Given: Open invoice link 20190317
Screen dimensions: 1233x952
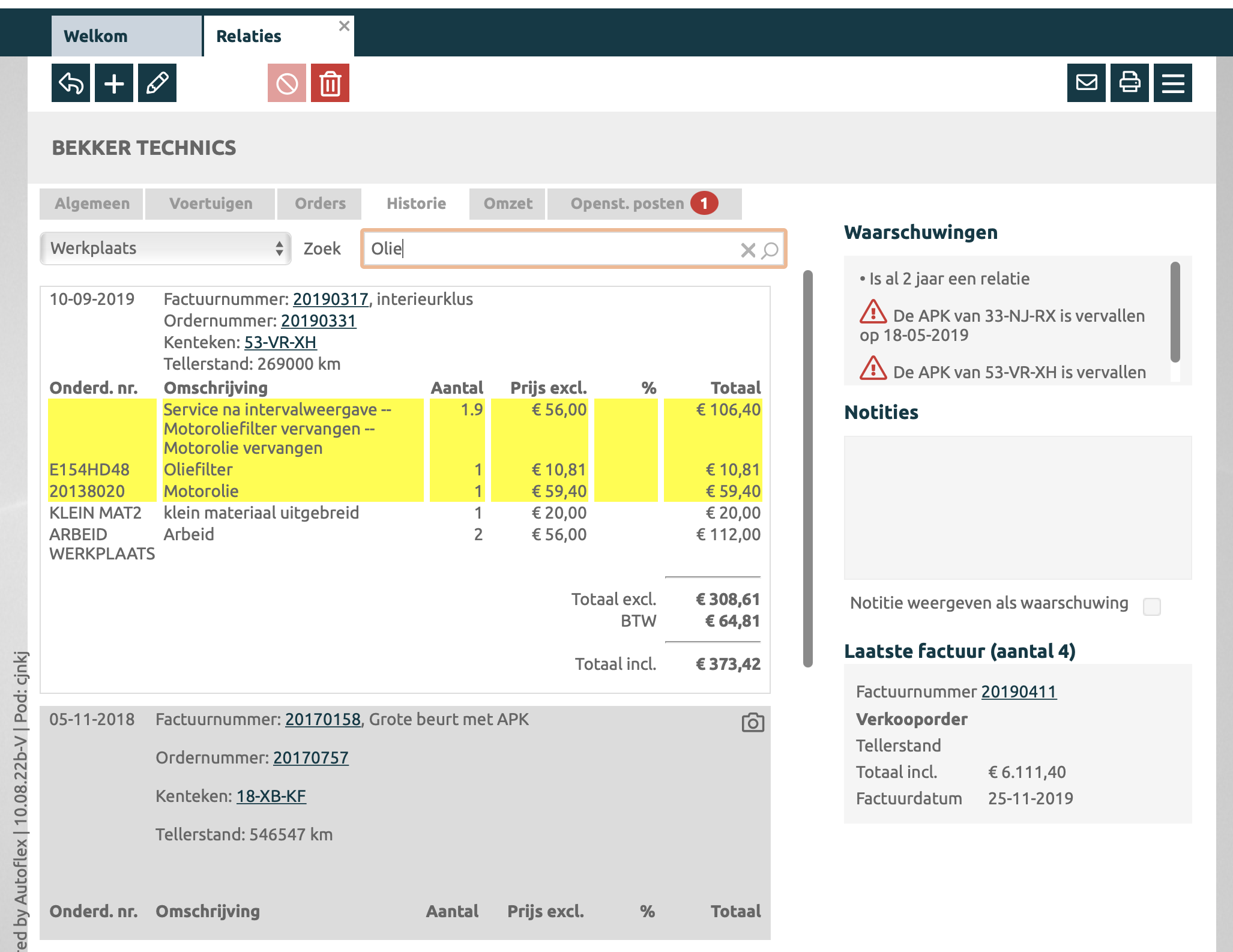Looking at the screenshot, I should (331, 299).
